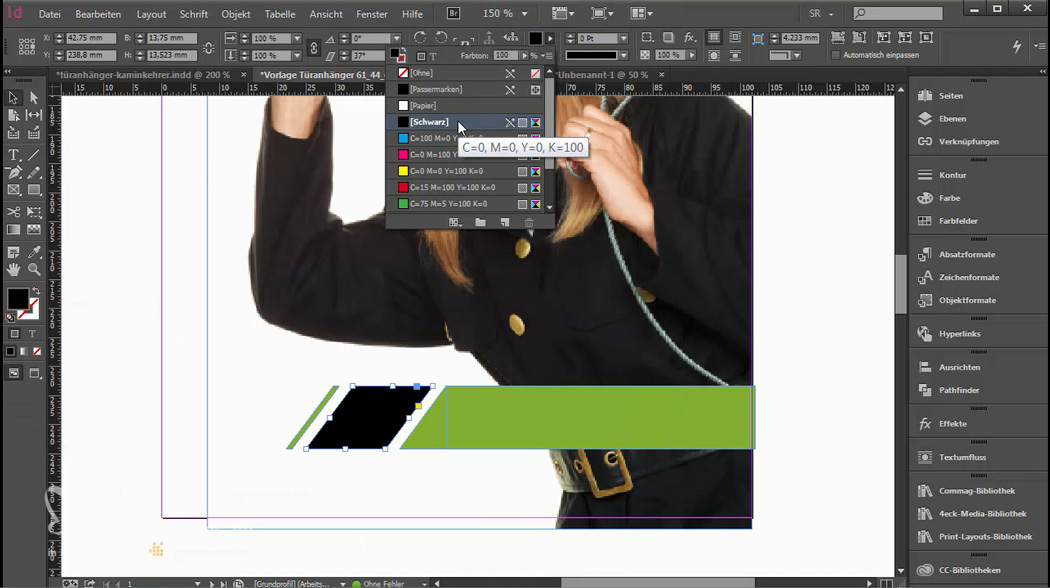Switch to Unbenannt-1 document tab

click(x=603, y=75)
